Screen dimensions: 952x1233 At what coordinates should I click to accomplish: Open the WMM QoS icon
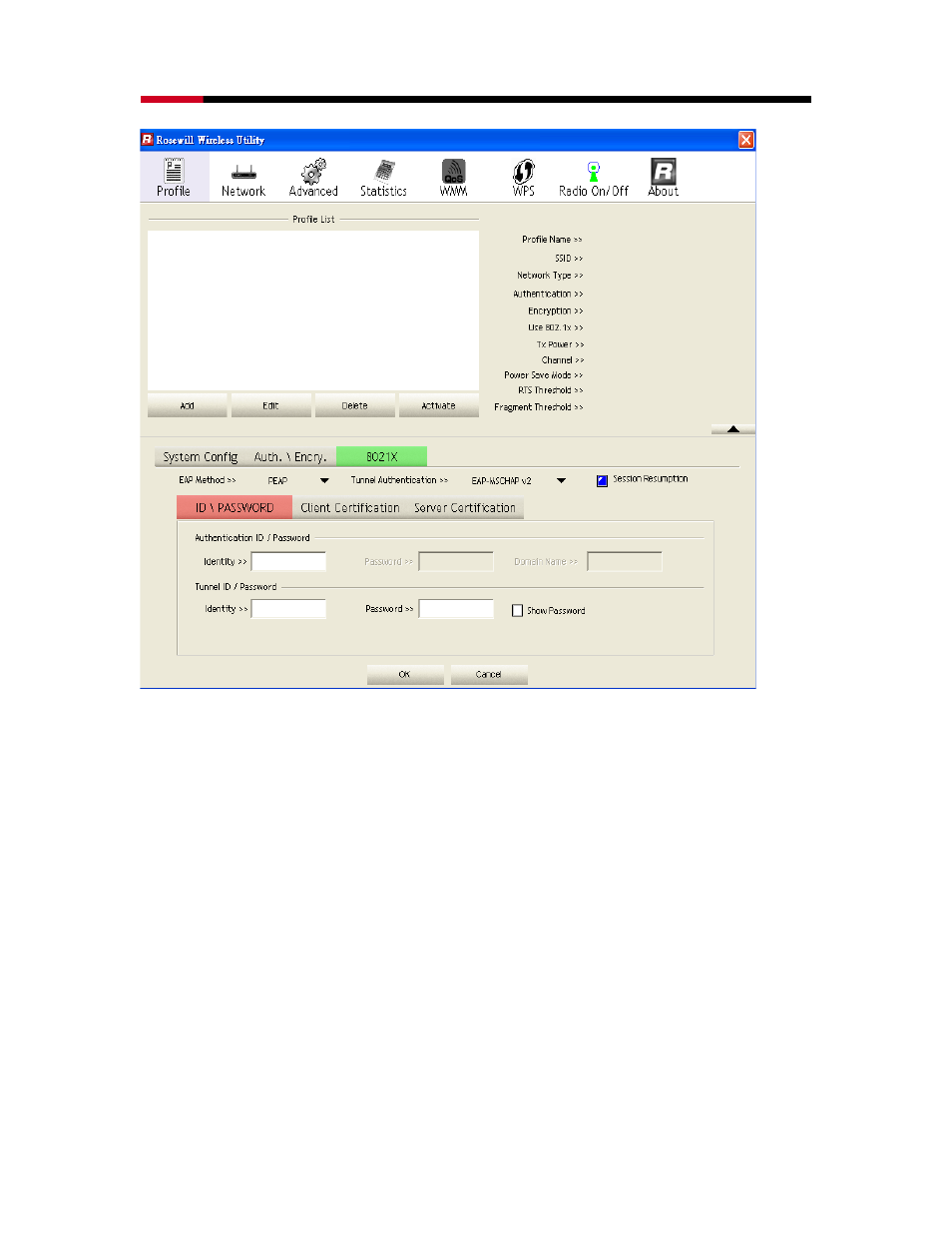pyautogui.click(x=454, y=178)
